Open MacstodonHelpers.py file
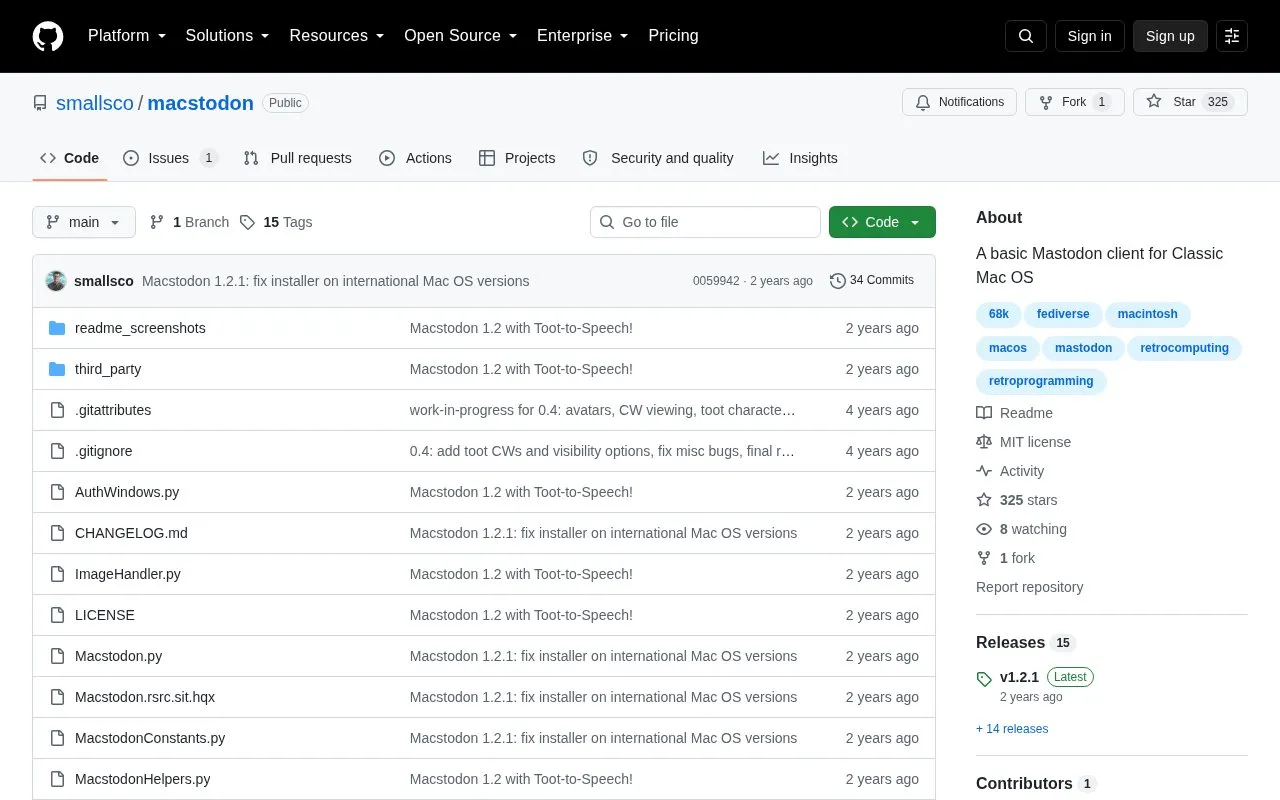1280x800 pixels. coord(142,779)
